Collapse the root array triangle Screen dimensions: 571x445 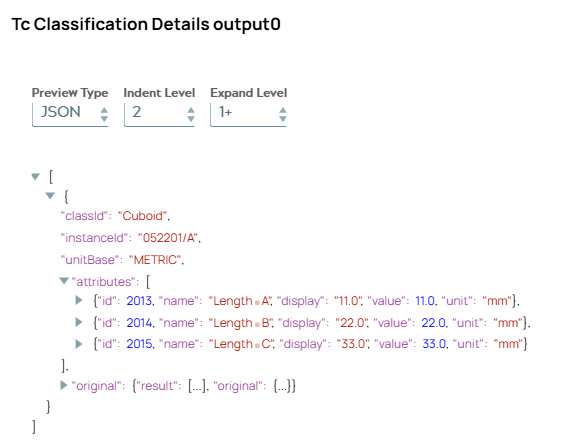(35, 177)
